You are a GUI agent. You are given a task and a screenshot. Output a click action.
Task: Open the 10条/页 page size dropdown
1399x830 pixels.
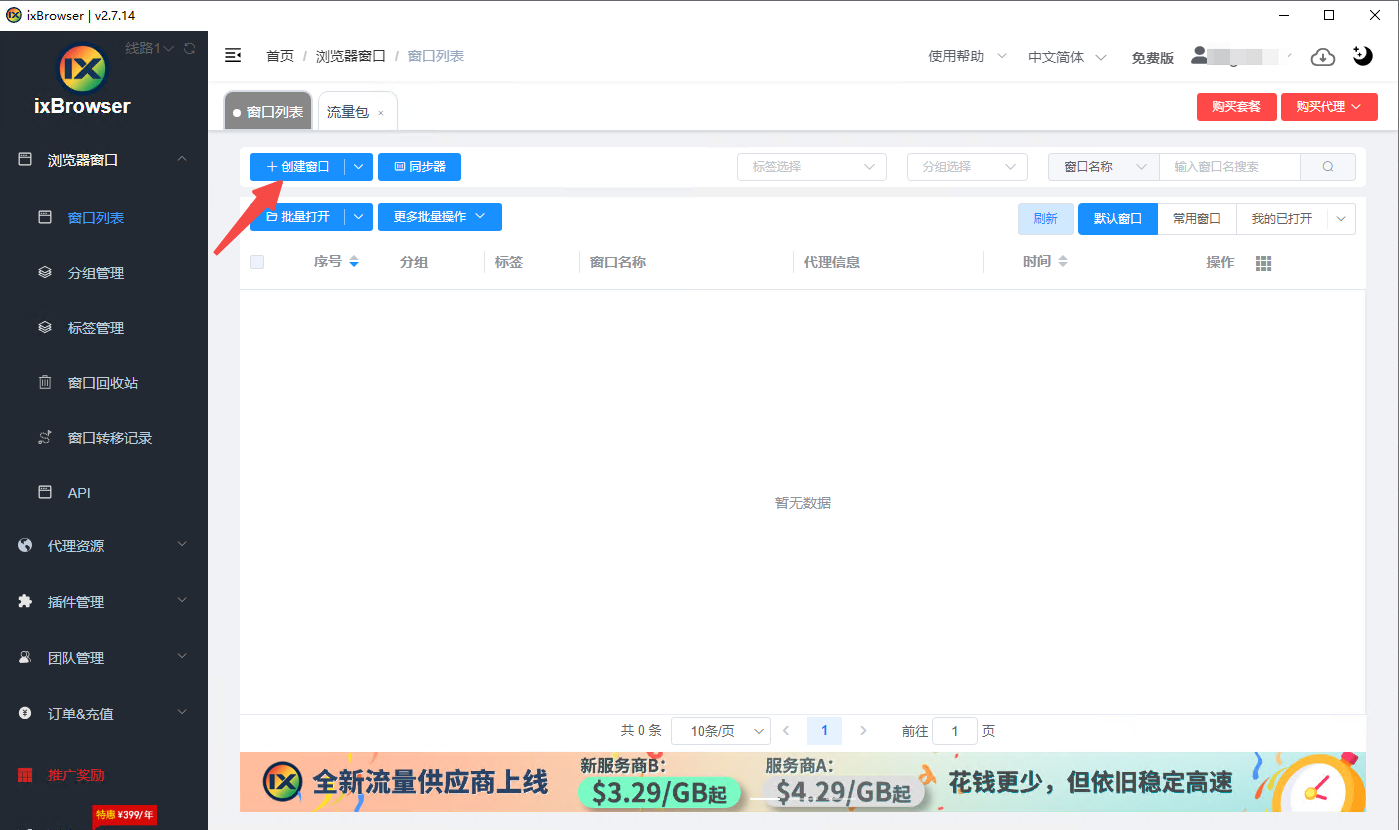point(720,731)
